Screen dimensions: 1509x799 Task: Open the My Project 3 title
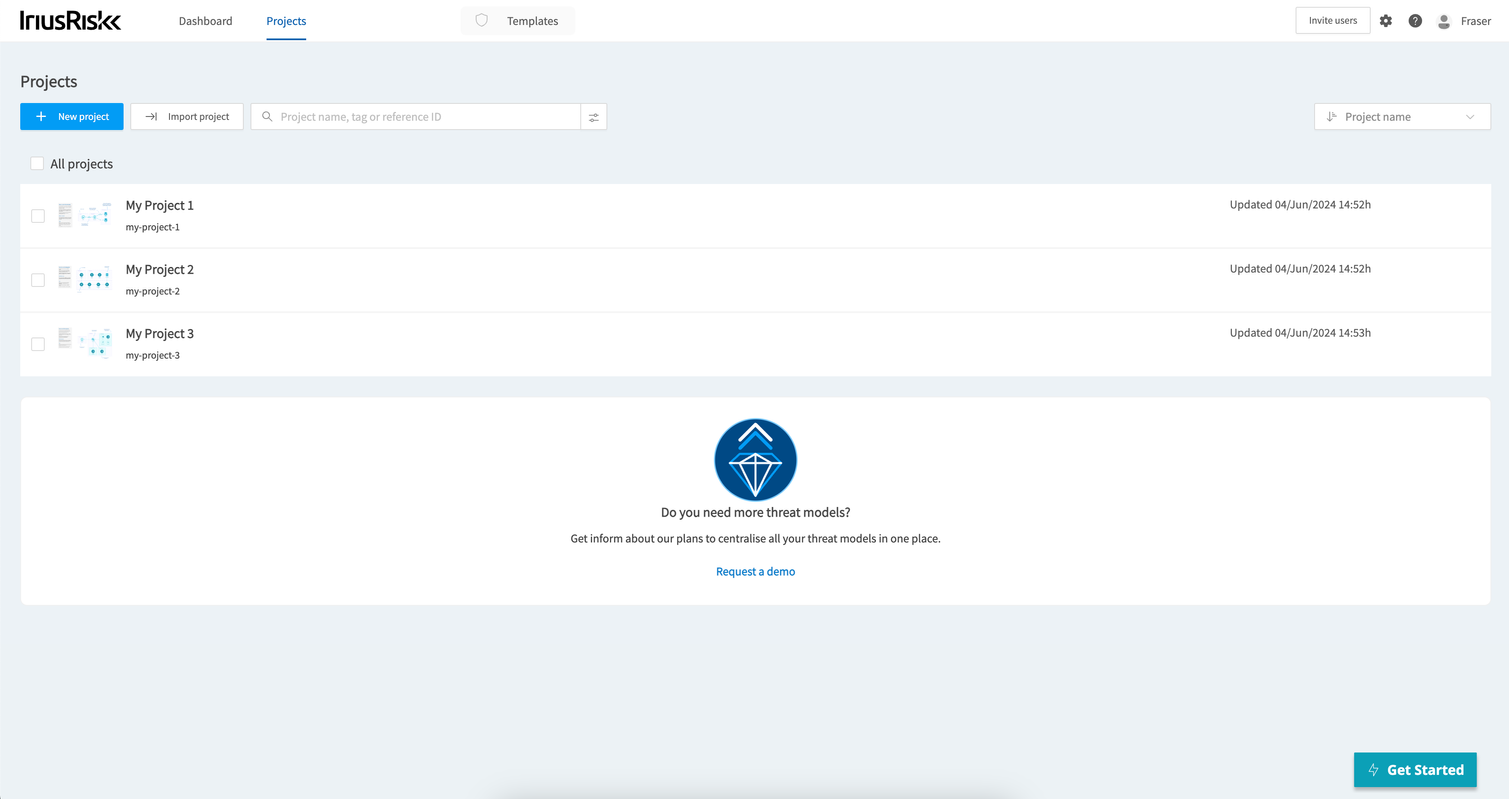coord(160,333)
